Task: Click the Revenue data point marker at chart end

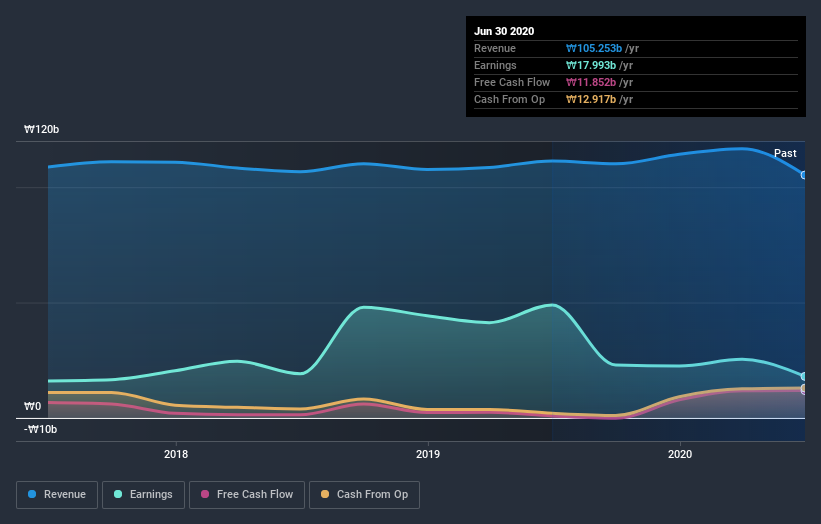Action: pyautogui.click(x=803, y=175)
